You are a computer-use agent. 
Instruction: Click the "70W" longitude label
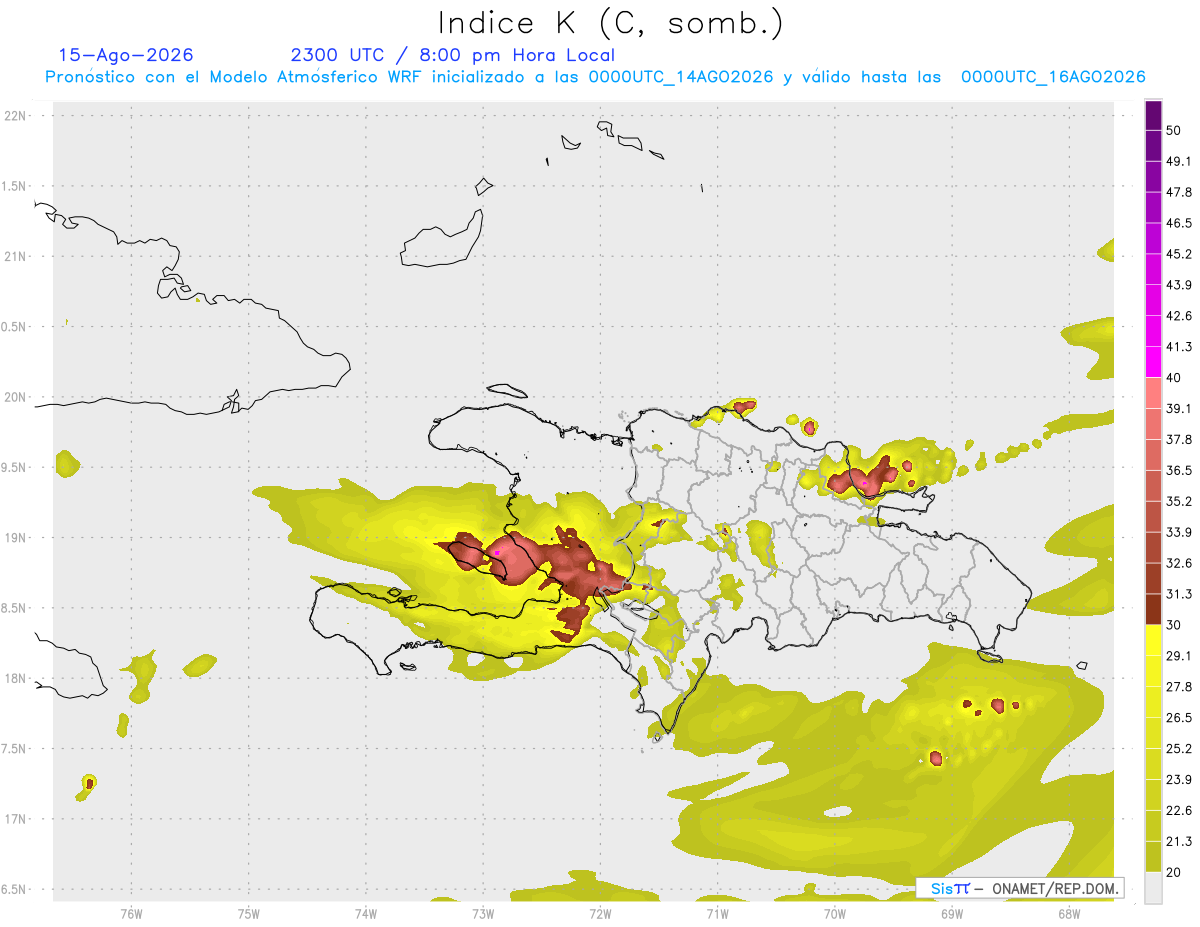click(x=834, y=914)
